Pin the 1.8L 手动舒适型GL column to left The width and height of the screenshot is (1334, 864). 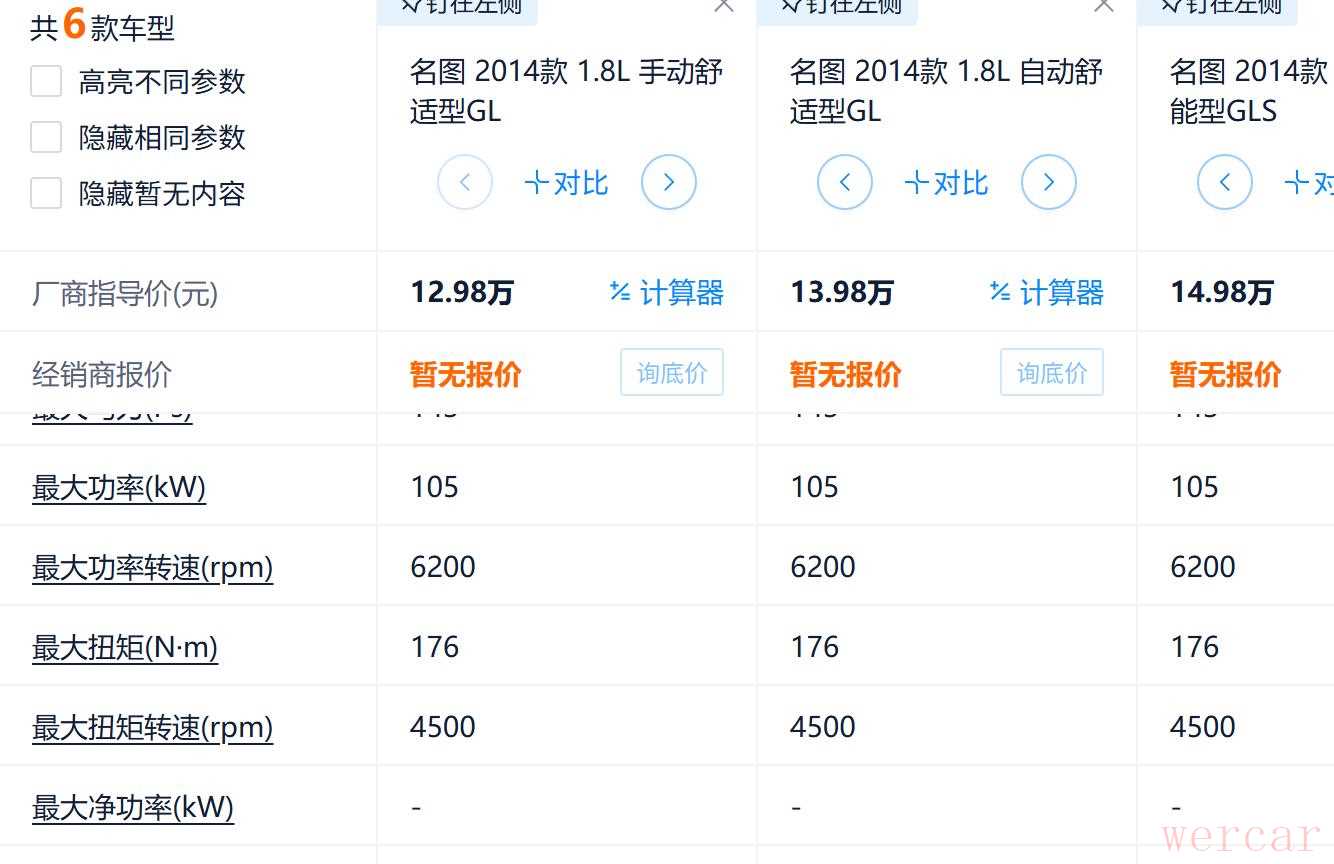[x=457, y=6]
